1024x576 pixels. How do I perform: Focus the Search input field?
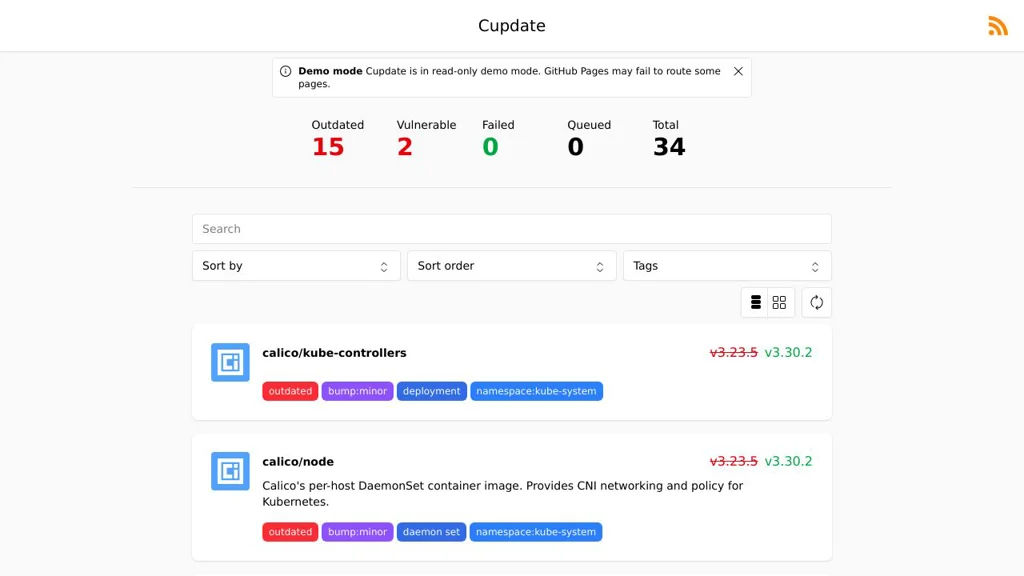(511, 229)
